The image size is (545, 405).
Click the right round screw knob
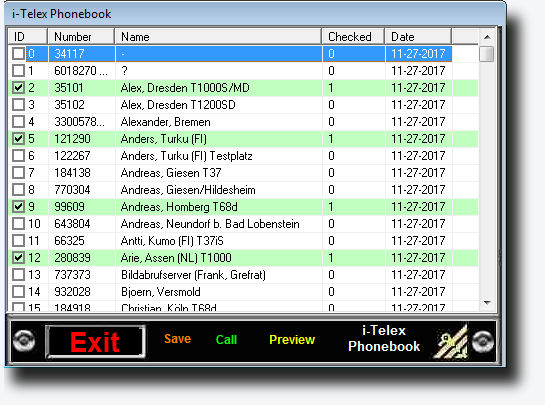(x=483, y=341)
